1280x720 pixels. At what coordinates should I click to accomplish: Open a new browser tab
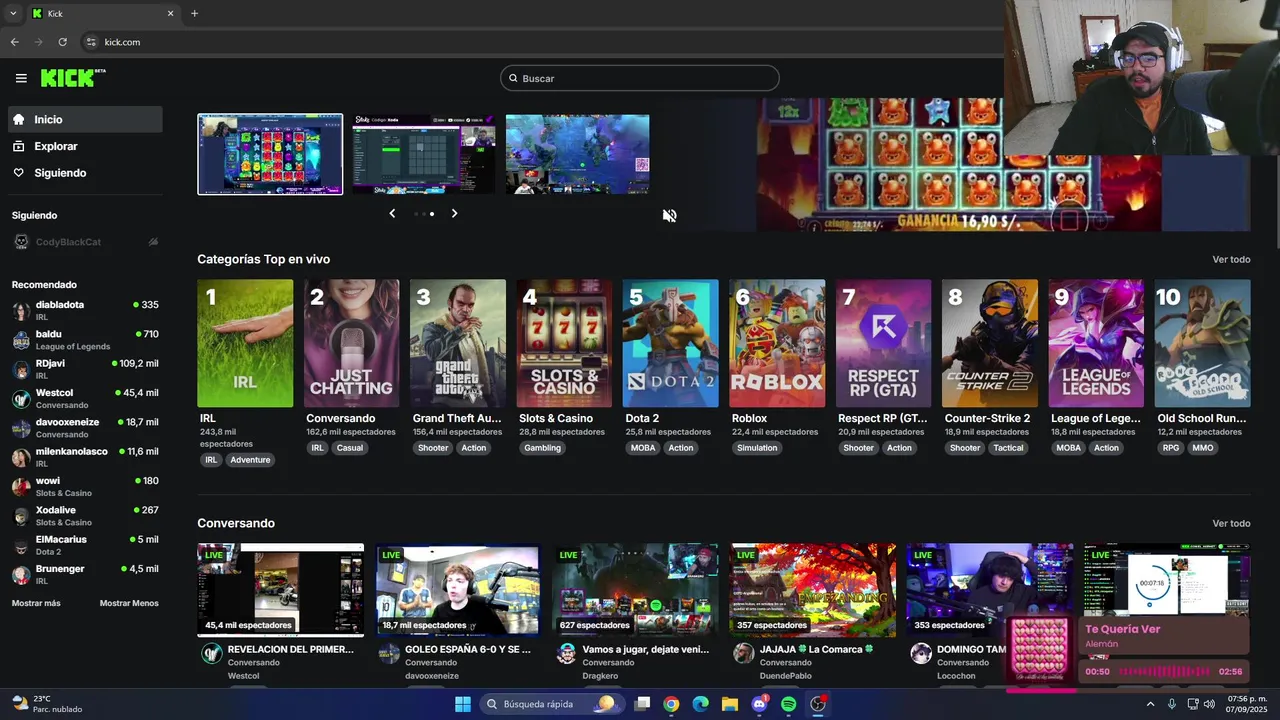point(194,14)
